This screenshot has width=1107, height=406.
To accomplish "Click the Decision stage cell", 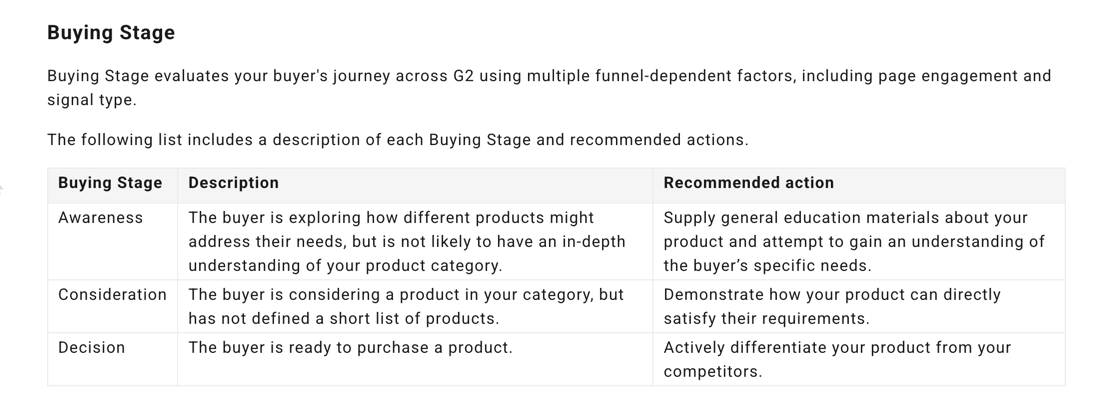I will [92, 348].
